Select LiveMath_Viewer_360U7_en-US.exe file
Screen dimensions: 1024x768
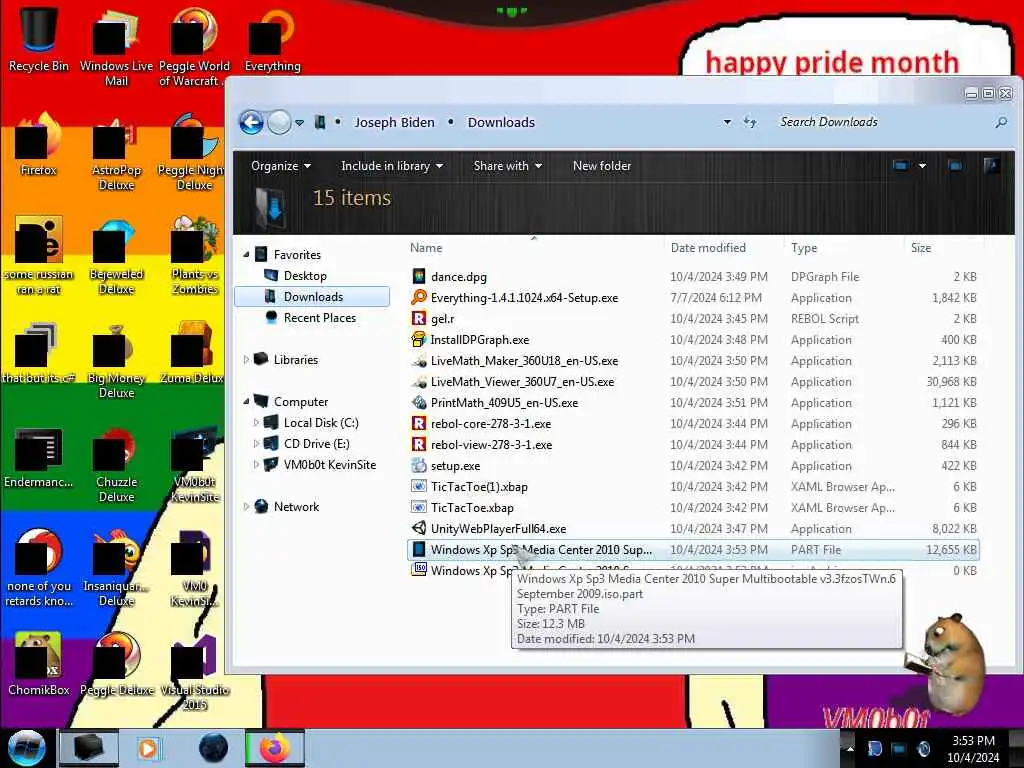(x=522, y=381)
